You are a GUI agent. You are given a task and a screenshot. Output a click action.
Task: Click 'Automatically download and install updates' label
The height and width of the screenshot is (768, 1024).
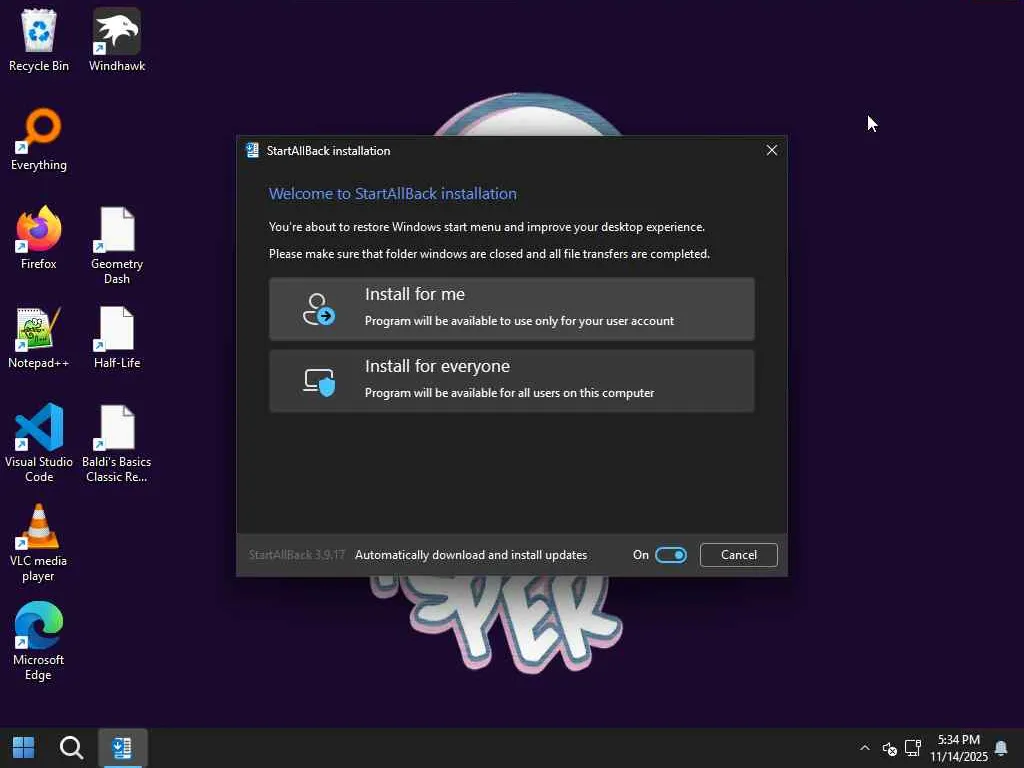click(471, 555)
